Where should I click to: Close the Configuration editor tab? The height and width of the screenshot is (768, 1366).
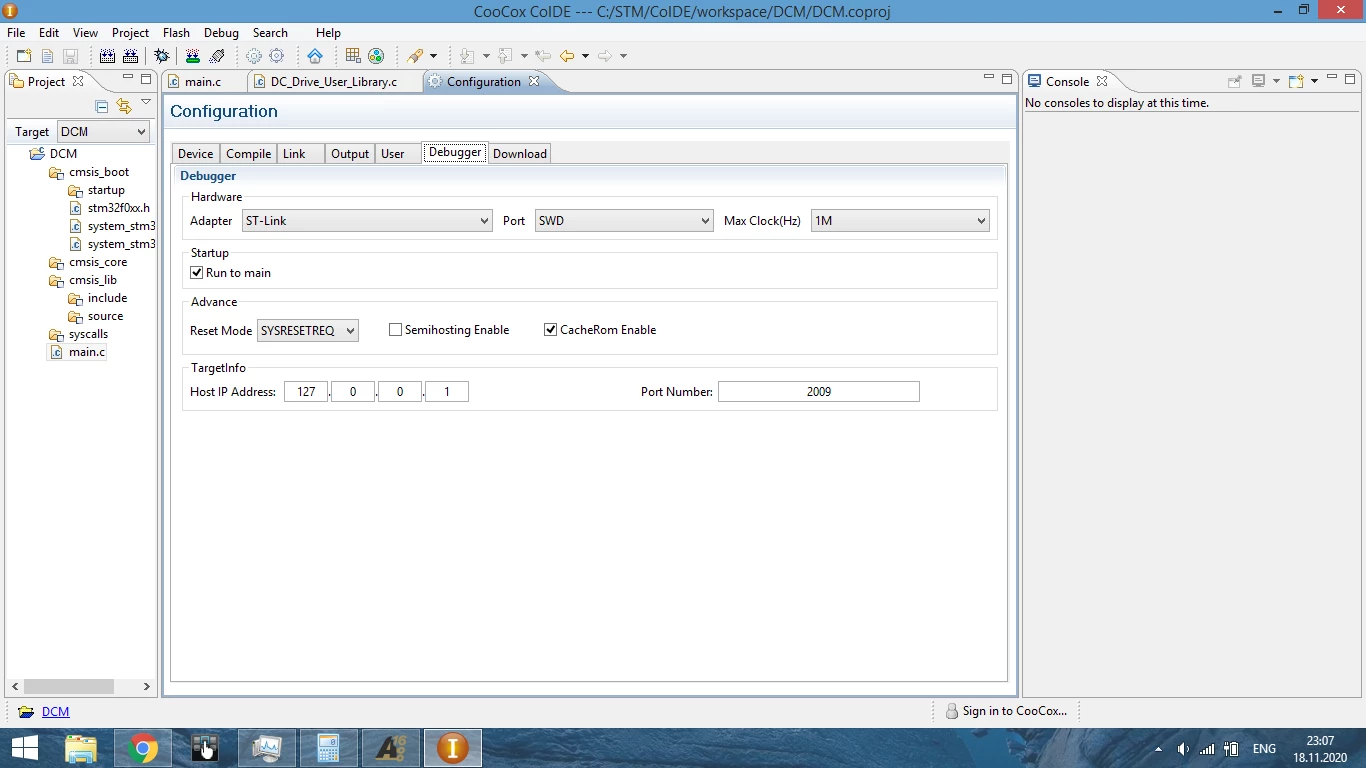[534, 81]
